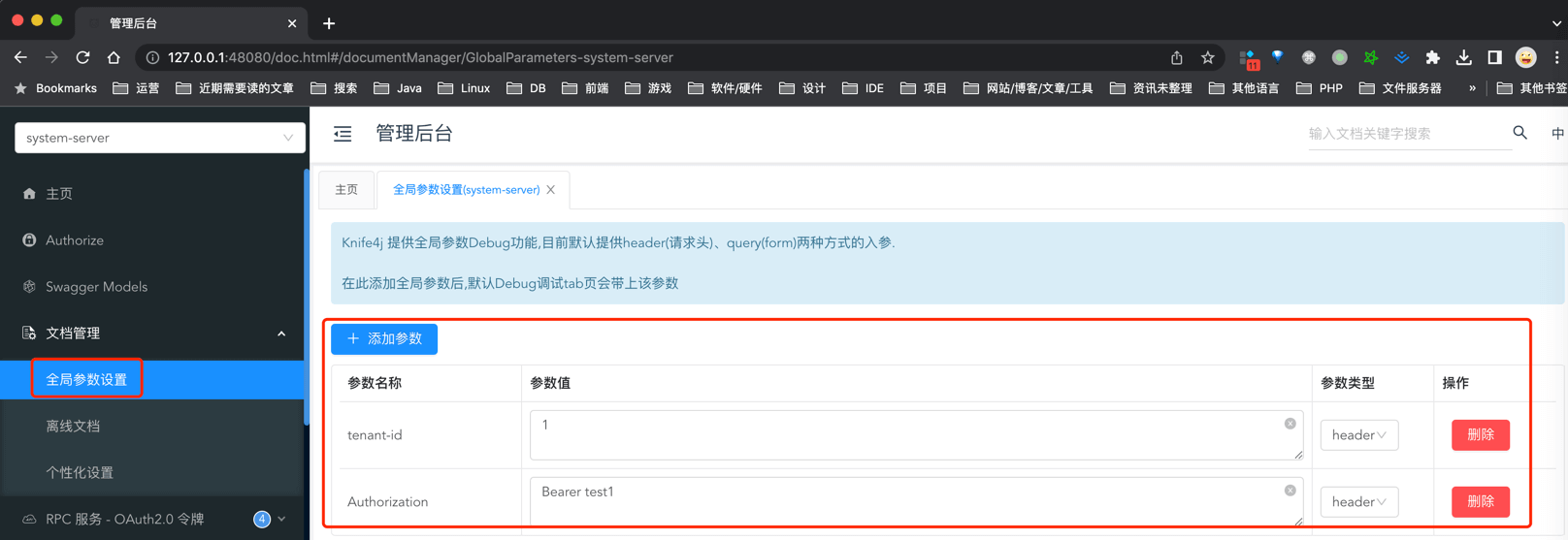Click the document keyword search field
Screen dimensions: 1568x540
click(1402, 134)
